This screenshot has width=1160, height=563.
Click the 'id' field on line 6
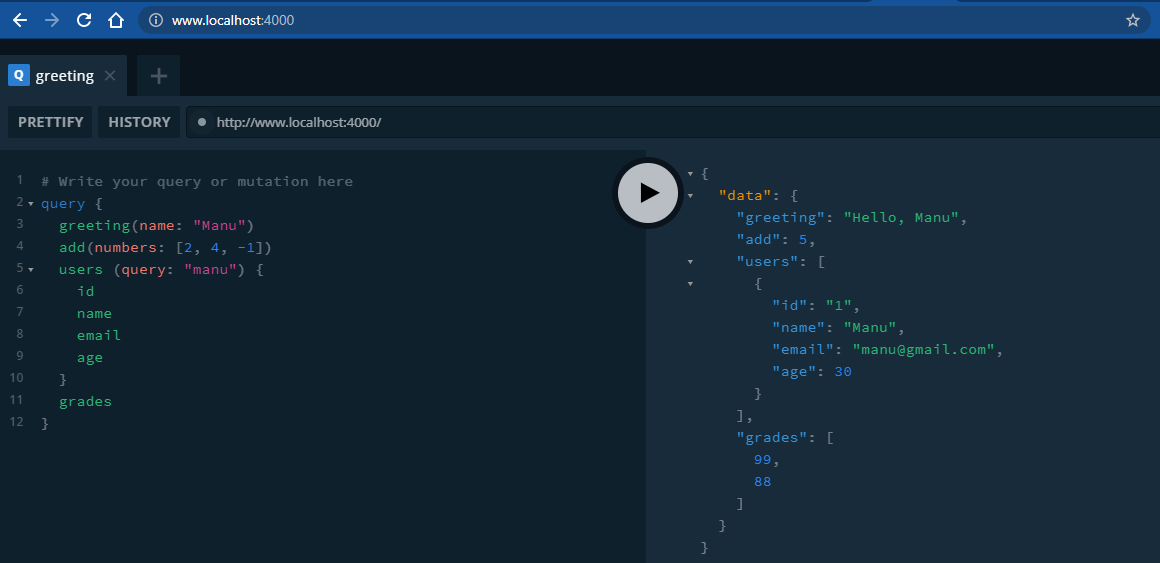[86, 291]
